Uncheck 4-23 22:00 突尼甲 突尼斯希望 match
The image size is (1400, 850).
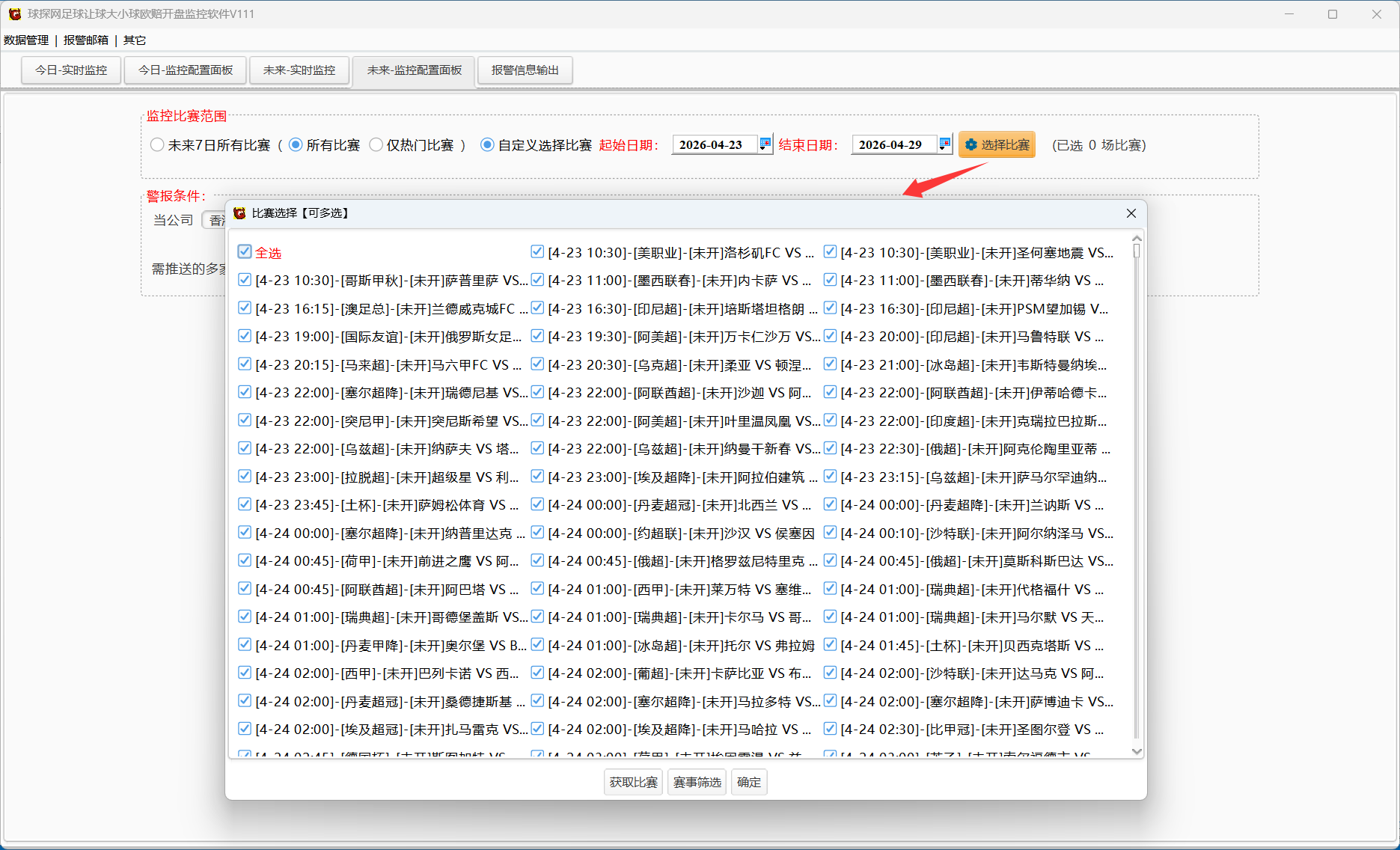245,421
